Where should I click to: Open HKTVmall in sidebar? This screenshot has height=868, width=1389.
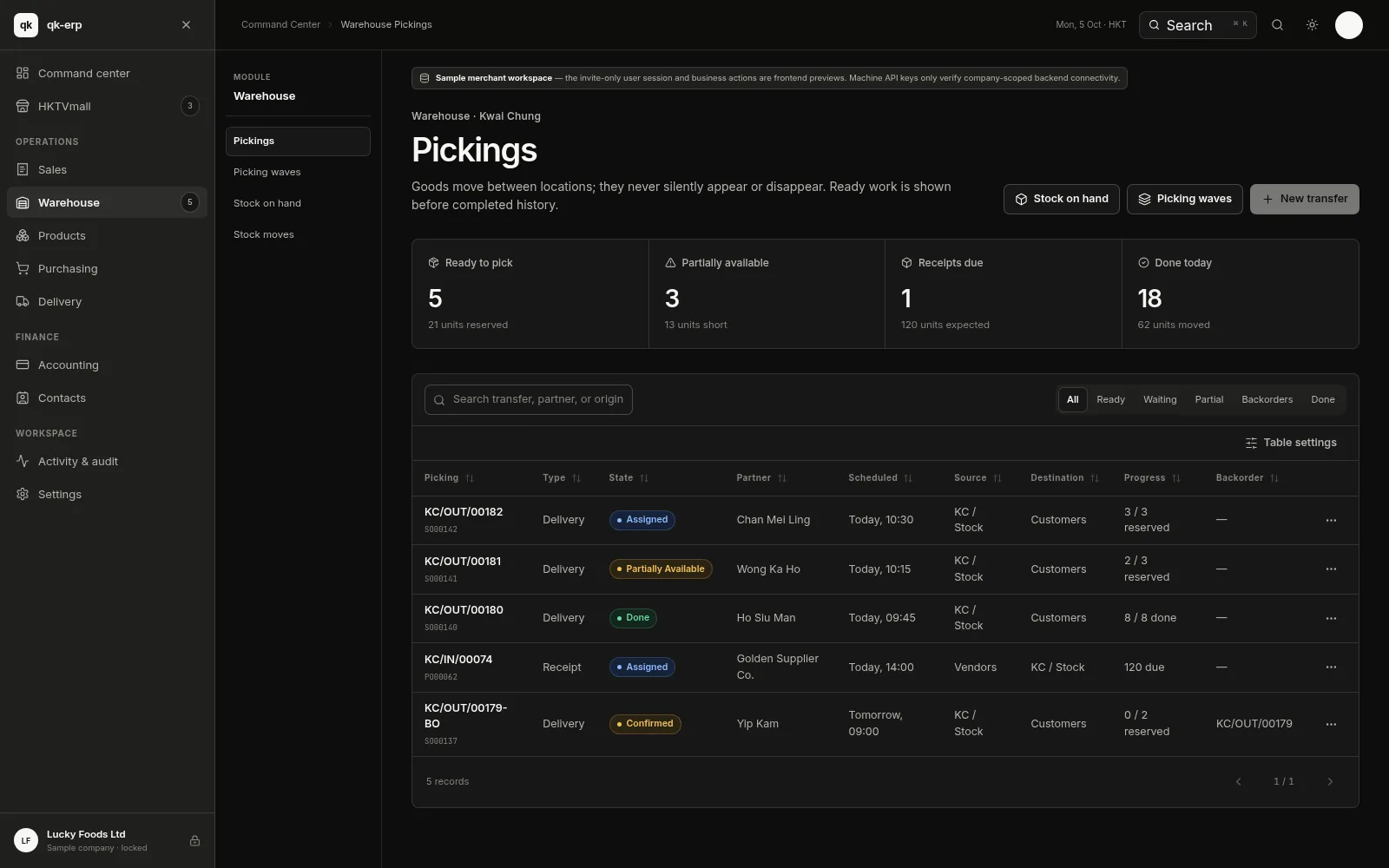107,107
